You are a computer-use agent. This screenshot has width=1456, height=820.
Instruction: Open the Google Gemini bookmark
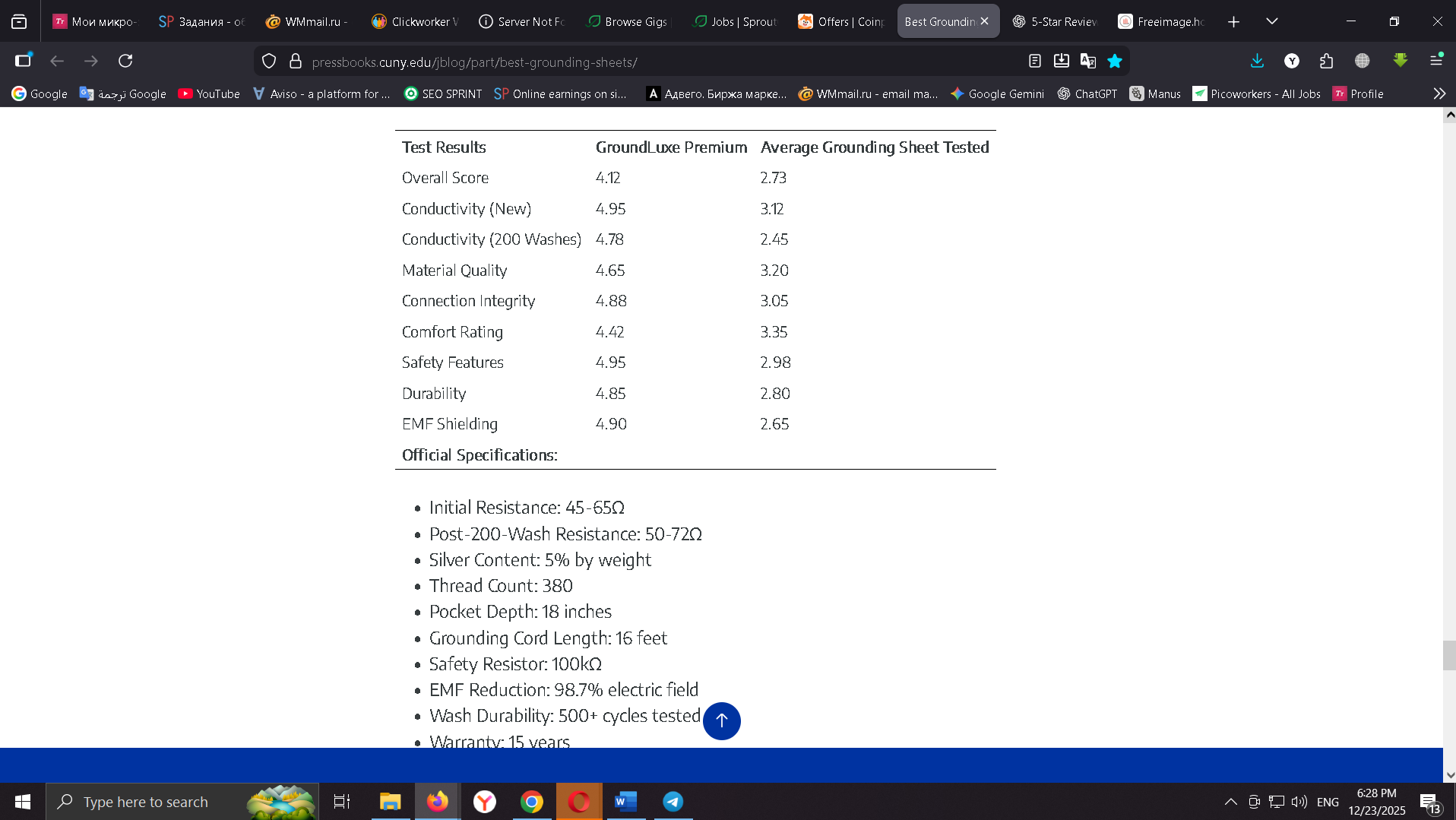(x=998, y=93)
